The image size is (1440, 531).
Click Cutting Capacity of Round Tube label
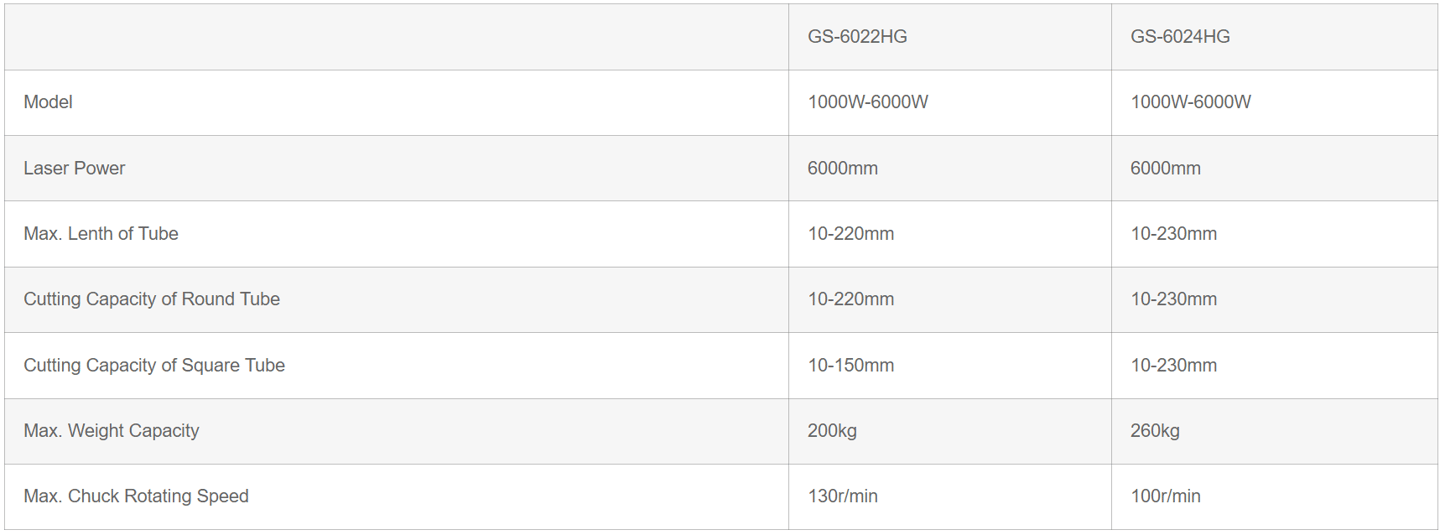pyautogui.click(x=152, y=299)
